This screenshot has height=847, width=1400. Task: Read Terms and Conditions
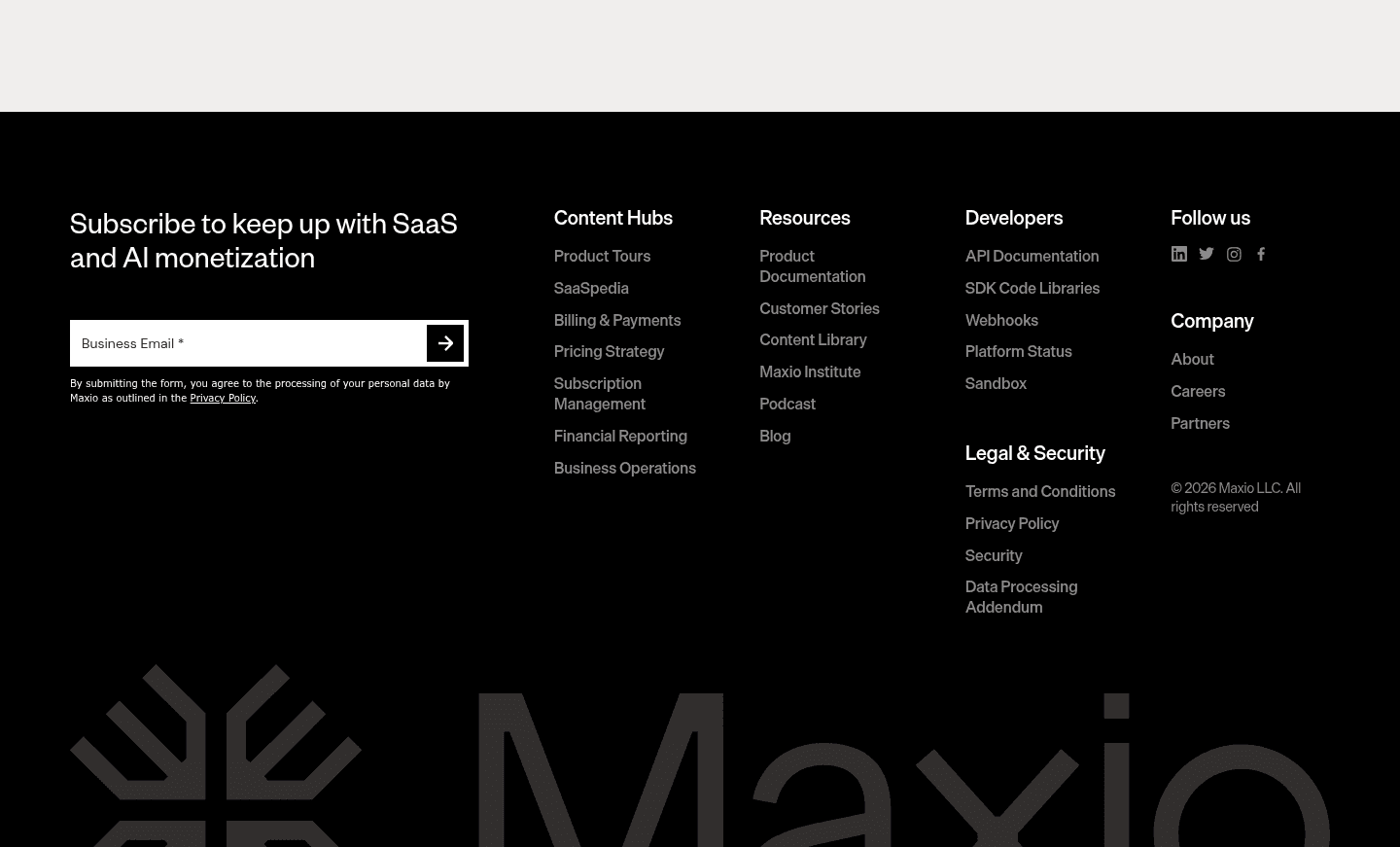coord(1040,491)
